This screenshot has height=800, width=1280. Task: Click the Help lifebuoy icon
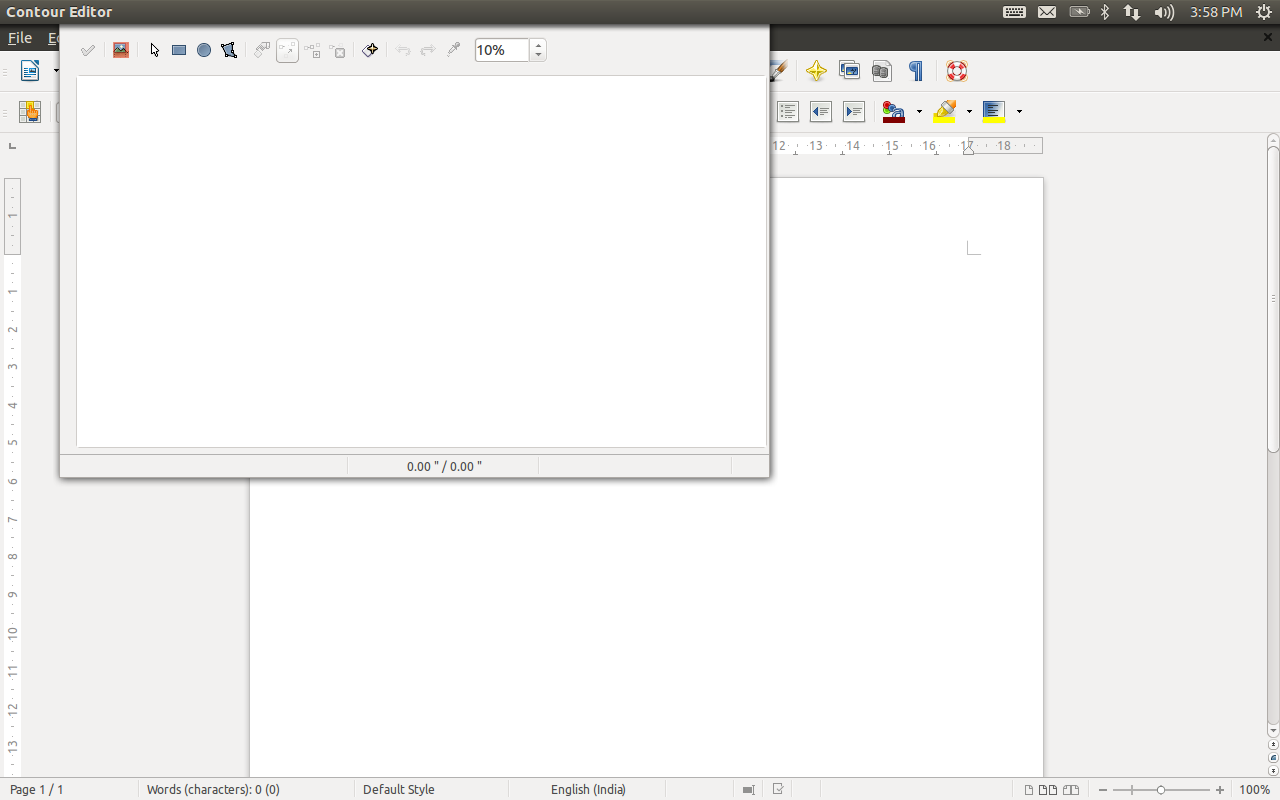pos(957,71)
